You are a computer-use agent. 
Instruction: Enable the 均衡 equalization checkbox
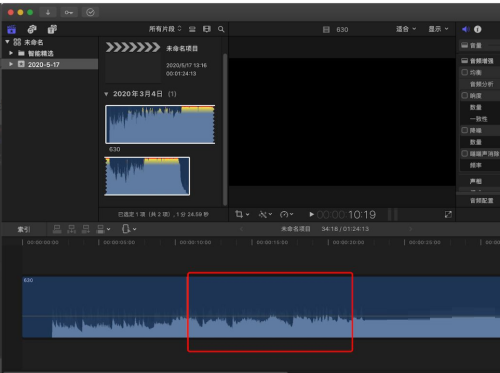(465, 72)
